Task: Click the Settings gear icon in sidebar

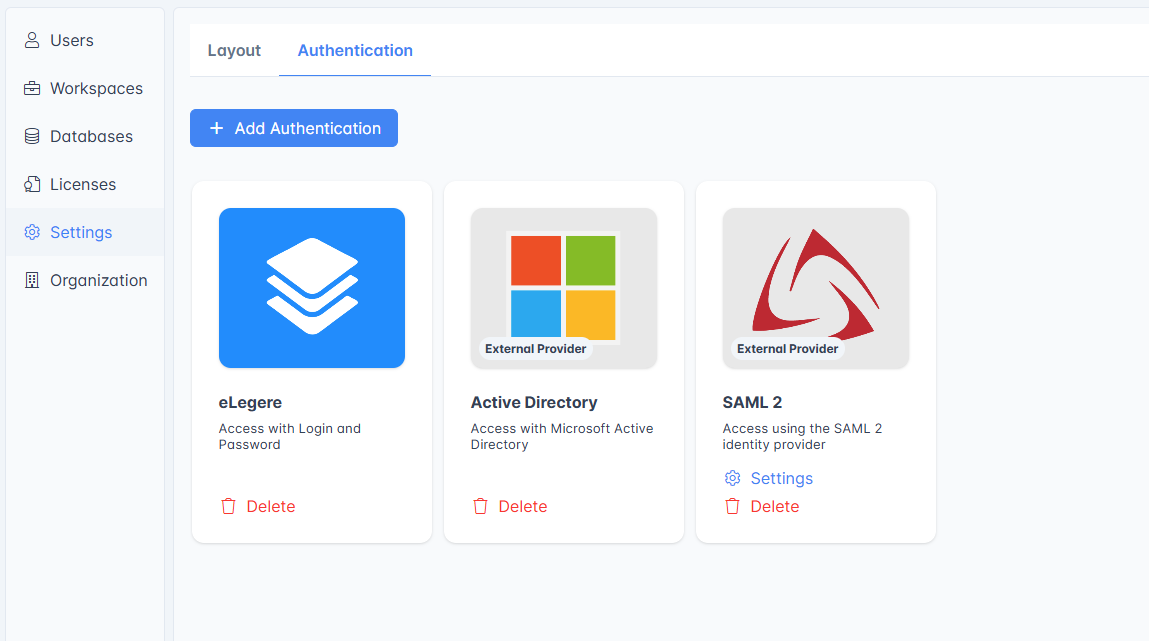Action: [32, 232]
